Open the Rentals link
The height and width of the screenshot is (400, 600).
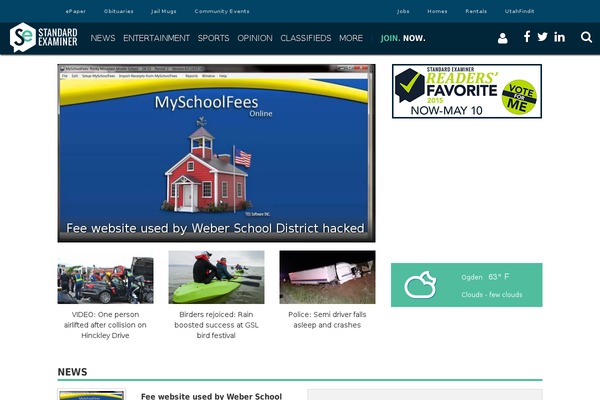[x=476, y=11]
